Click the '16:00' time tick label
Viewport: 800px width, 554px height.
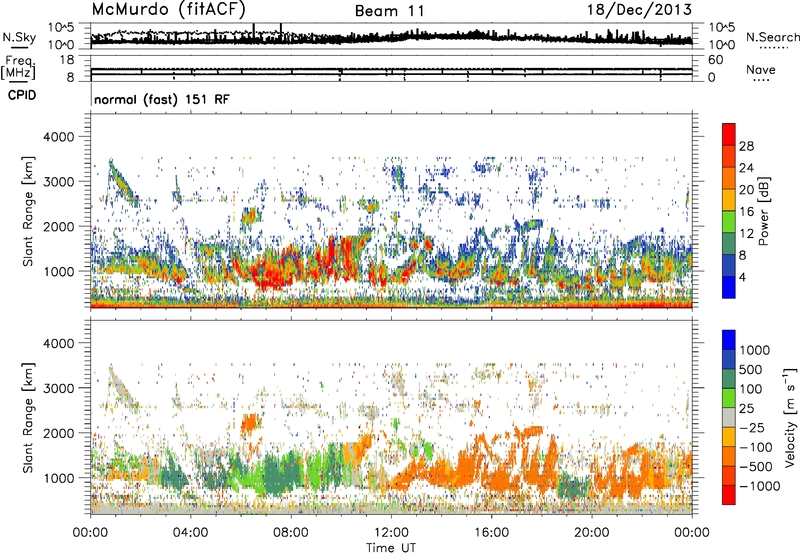[491, 533]
